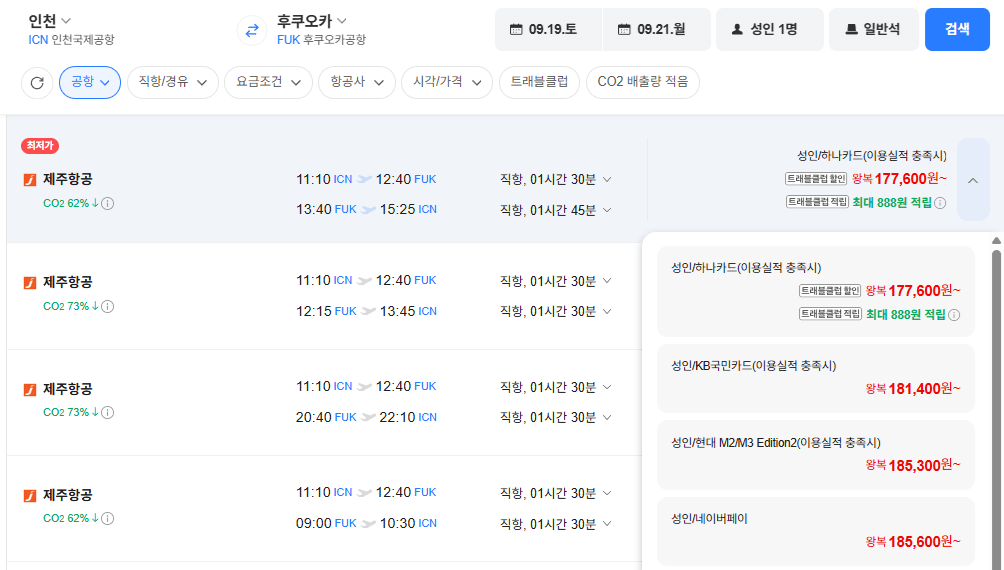Expand 09:00 FUK return flight details
The width and height of the screenshot is (1004, 570).
click(607, 524)
